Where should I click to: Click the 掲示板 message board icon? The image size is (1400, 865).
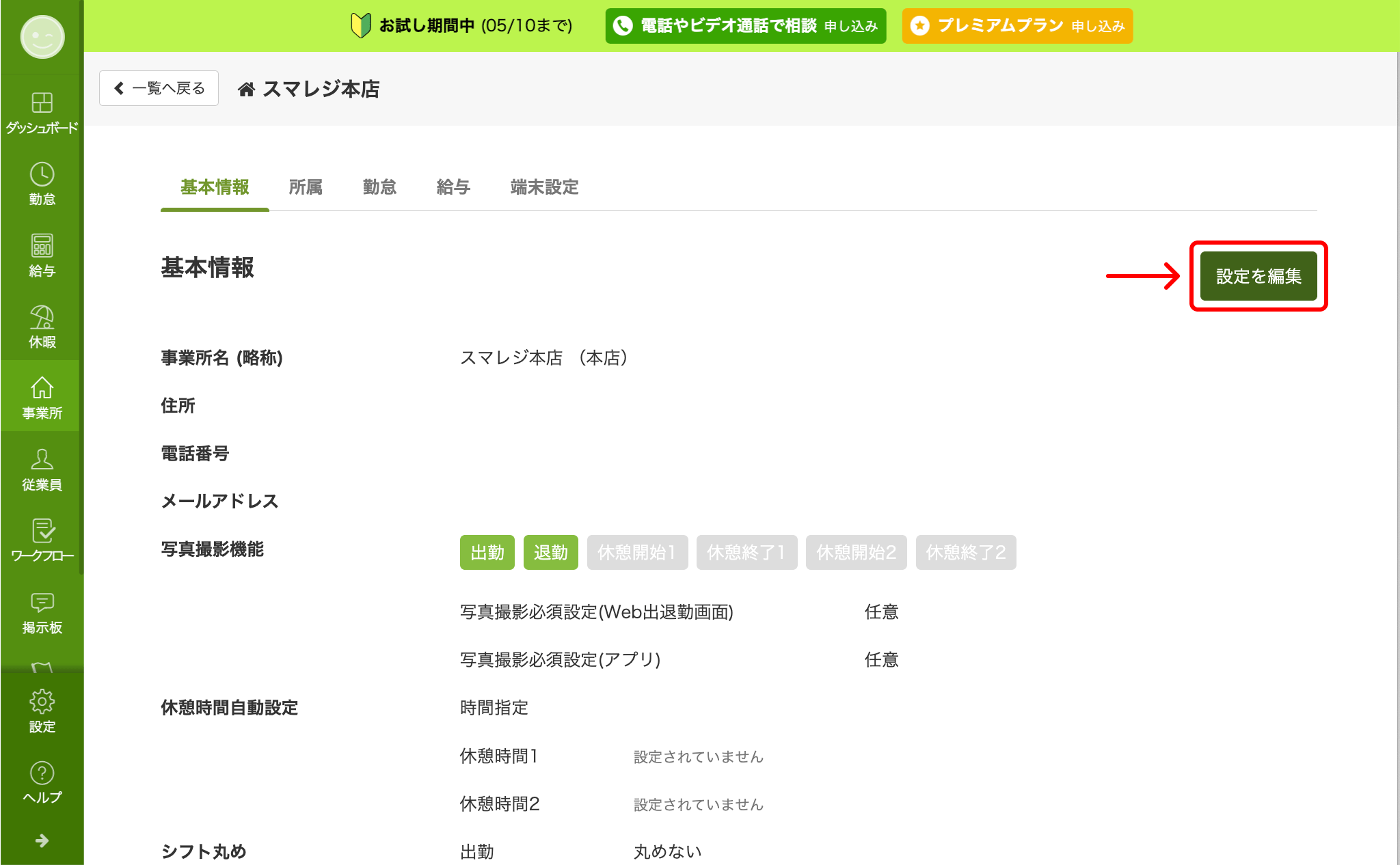click(x=42, y=603)
